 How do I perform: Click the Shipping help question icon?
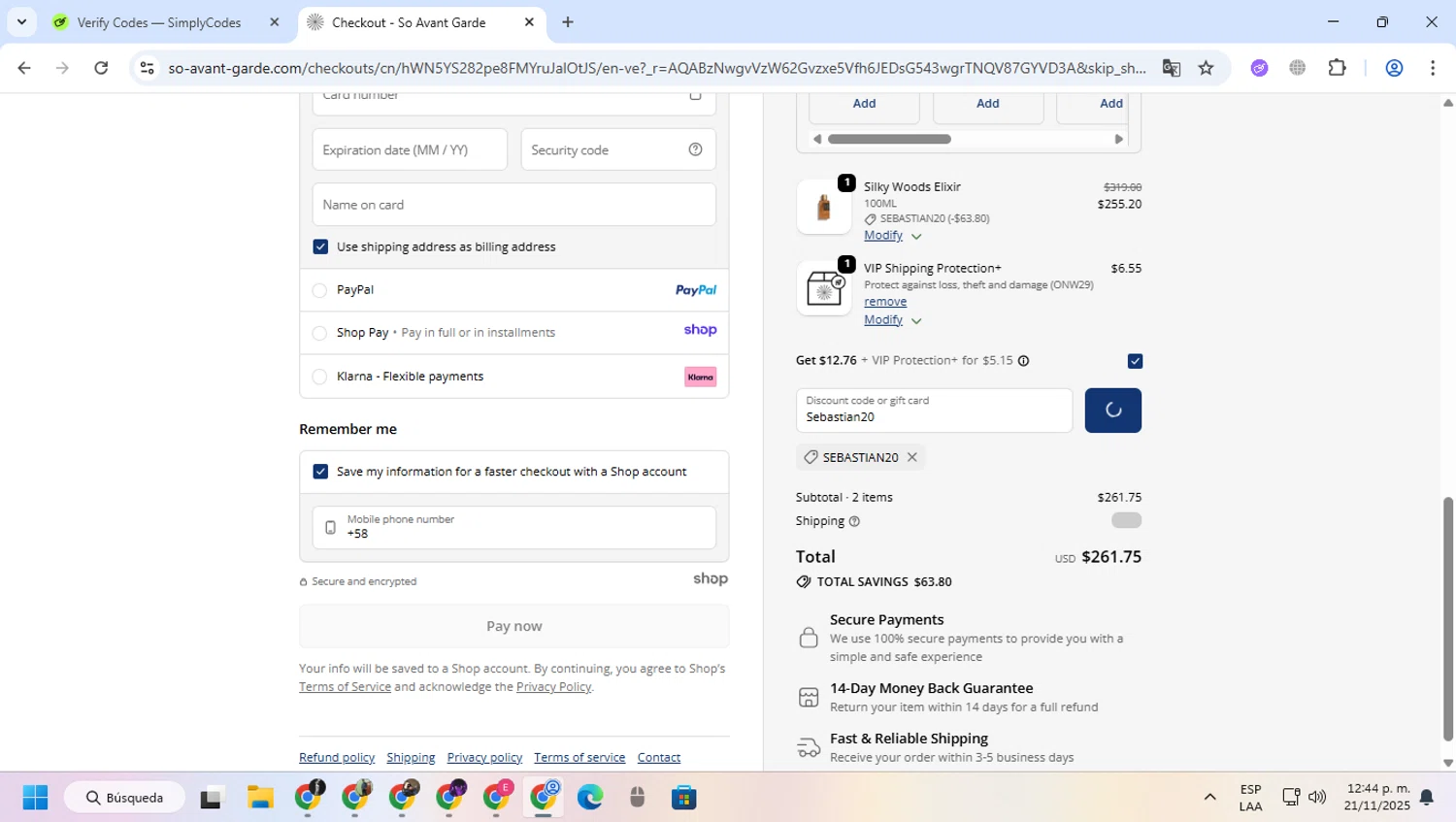pyautogui.click(x=854, y=521)
